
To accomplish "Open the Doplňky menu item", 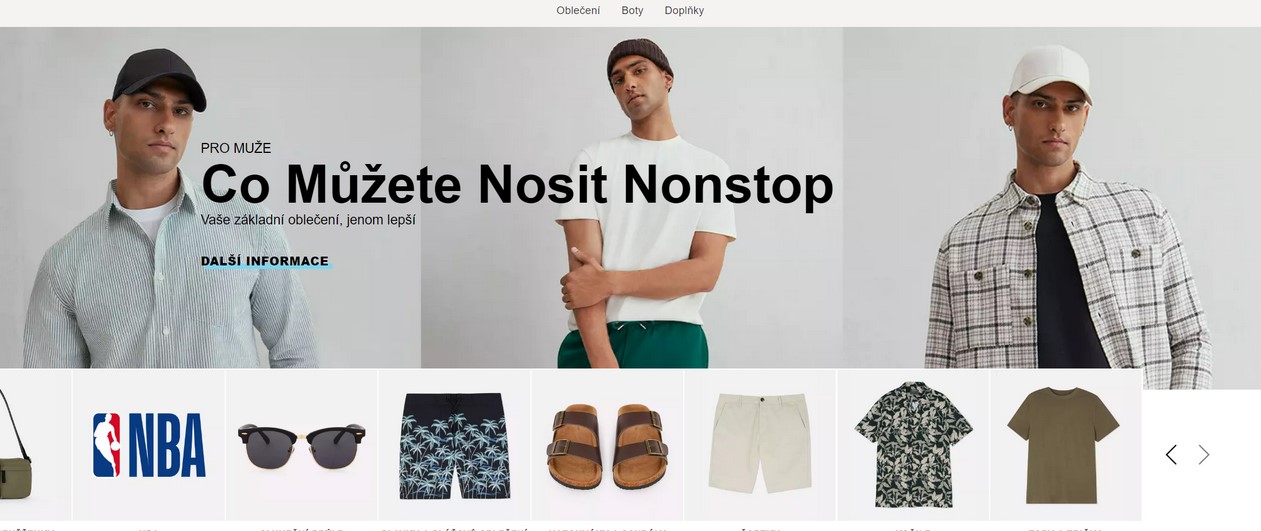I will tap(684, 11).
